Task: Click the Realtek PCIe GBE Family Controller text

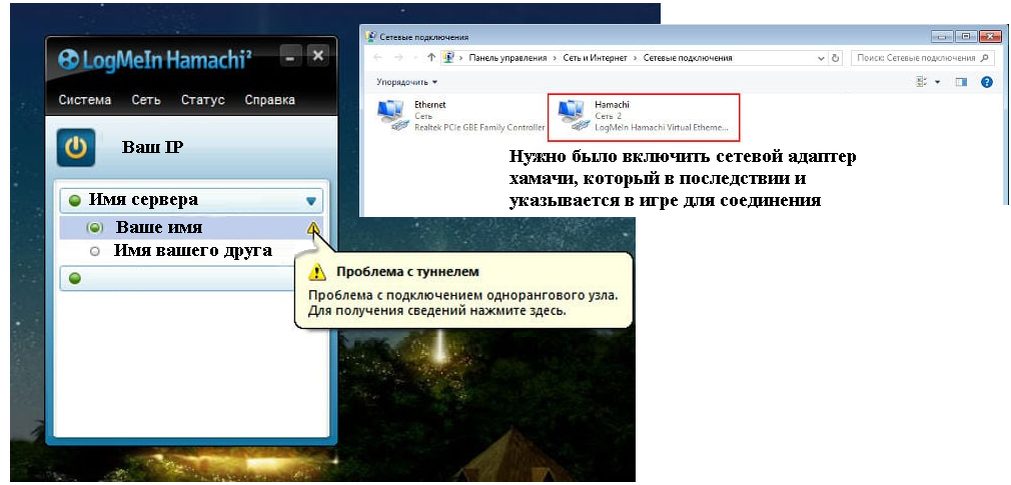Action: point(480,128)
